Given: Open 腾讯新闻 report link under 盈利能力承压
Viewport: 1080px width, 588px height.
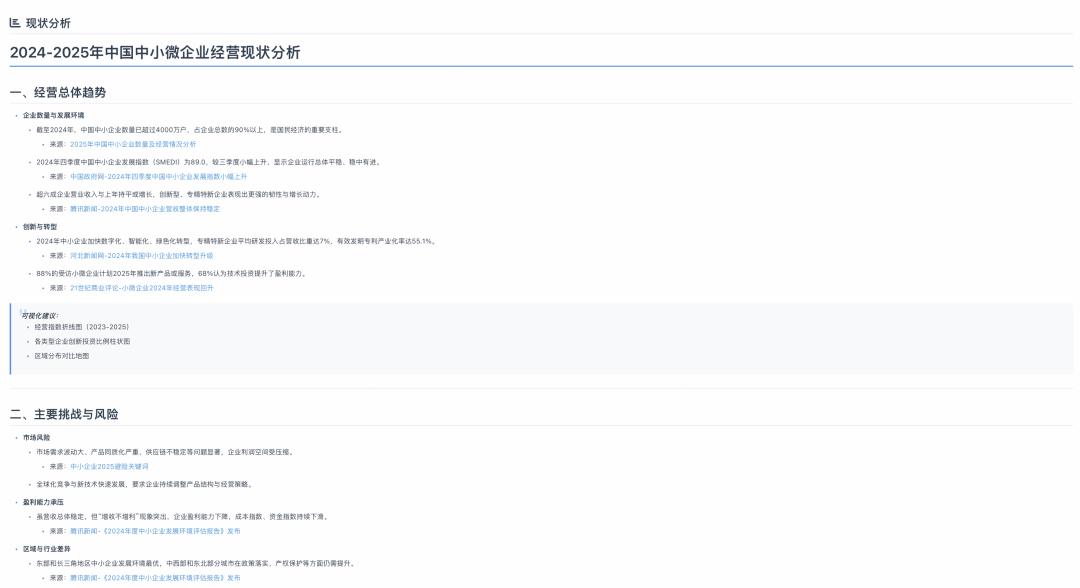Looking at the screenshot, I should click(155, 531).
